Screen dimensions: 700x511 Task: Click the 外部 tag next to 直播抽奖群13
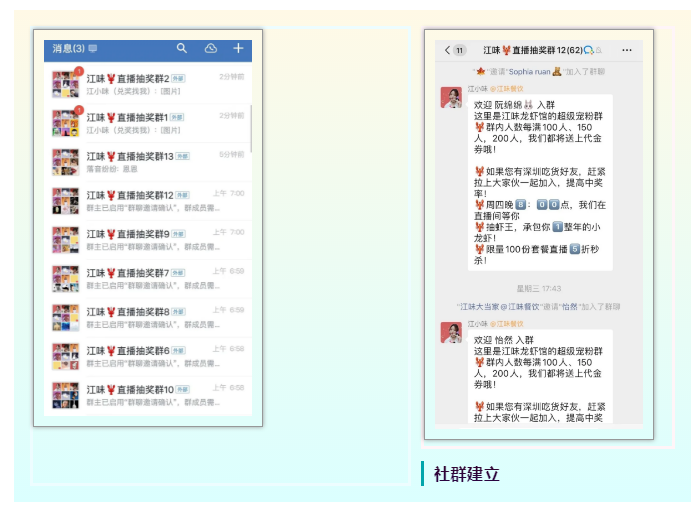pyautogui.click(x=182, y=156)
